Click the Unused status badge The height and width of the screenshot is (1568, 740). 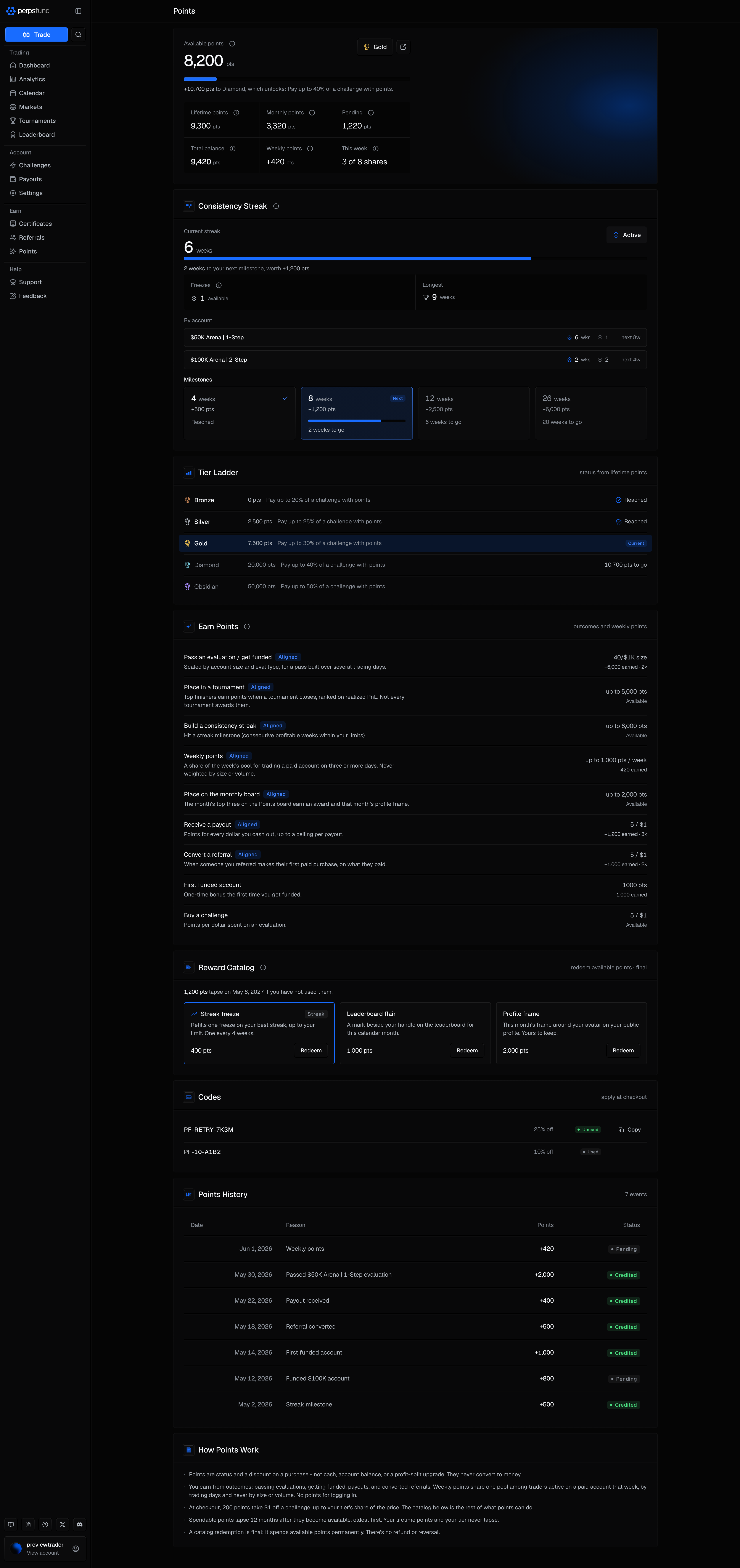pyautogui.click(x=588, y=1130)
